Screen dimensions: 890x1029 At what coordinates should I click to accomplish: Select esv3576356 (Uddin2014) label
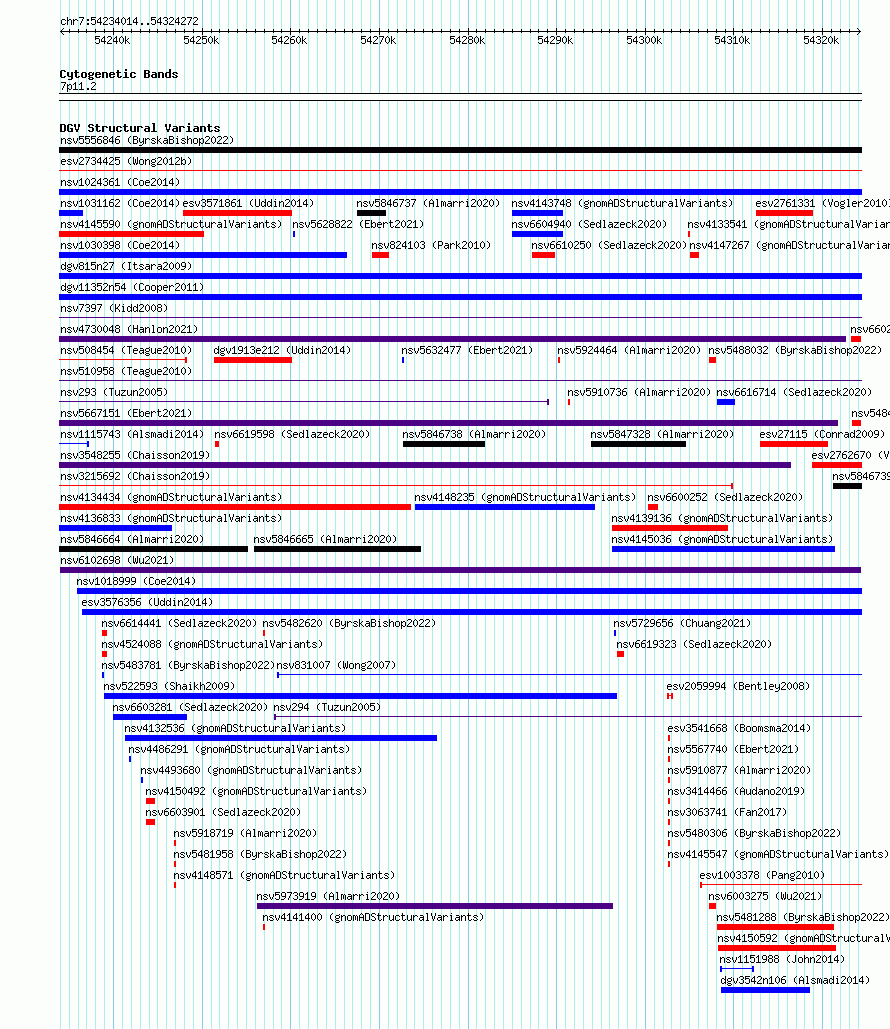tap(147, 602)
